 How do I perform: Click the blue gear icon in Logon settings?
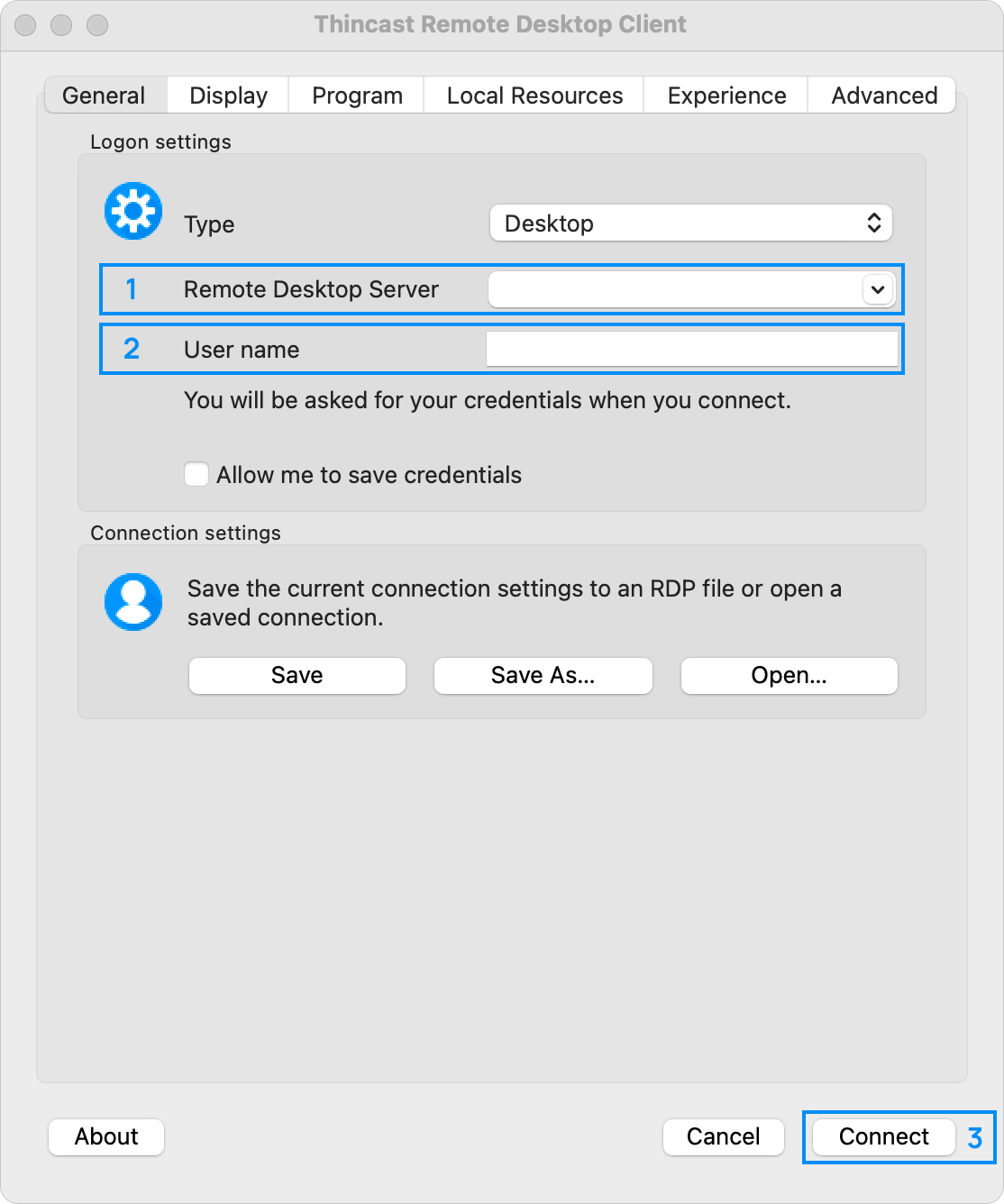click(133, 212)
